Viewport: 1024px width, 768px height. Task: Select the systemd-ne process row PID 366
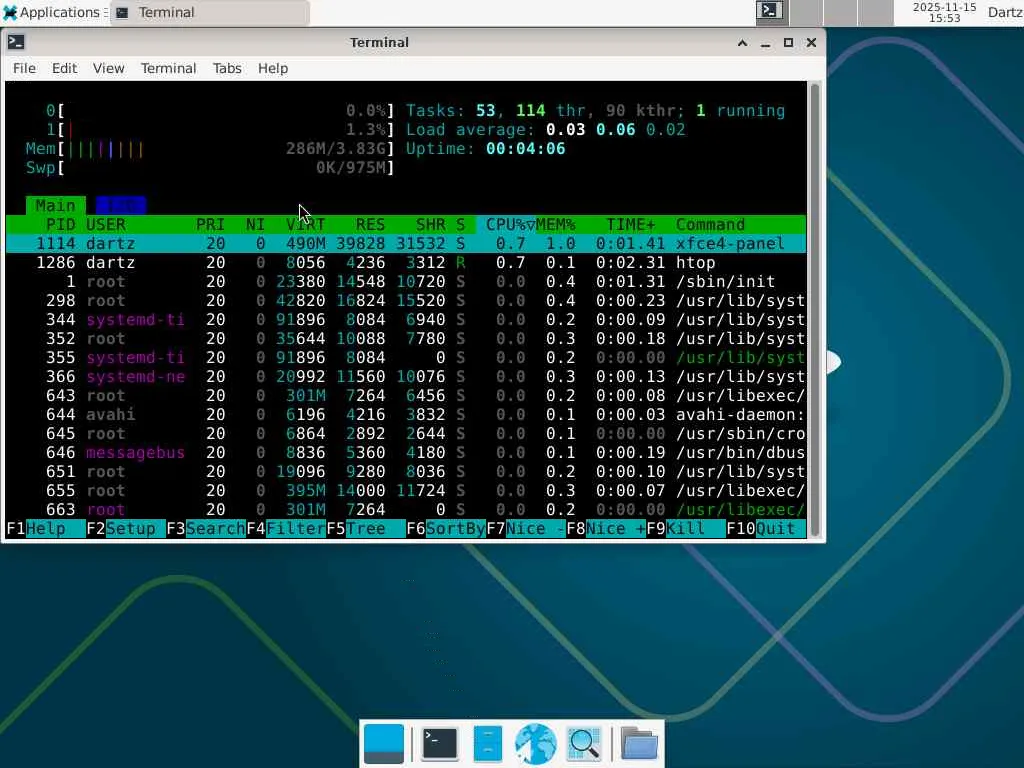tap(406, 377)
